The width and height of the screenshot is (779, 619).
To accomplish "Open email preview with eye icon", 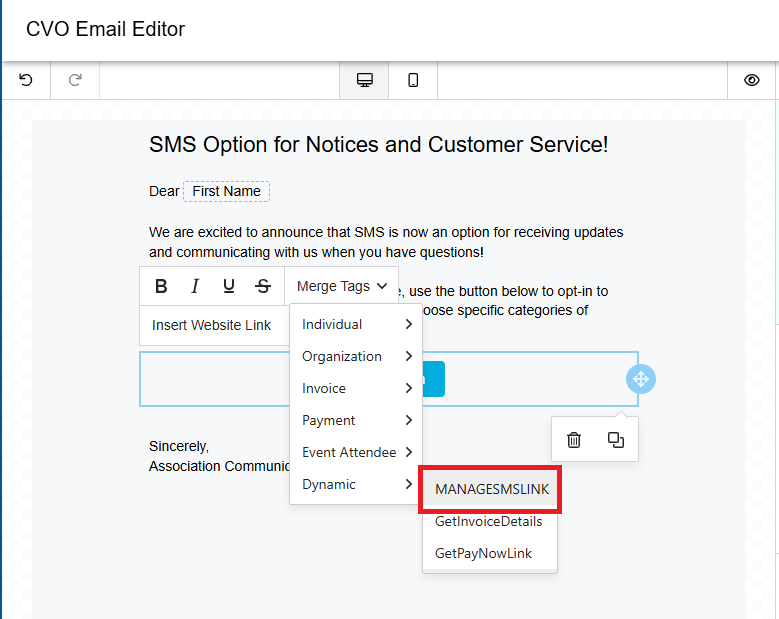I will pos(752,80).
